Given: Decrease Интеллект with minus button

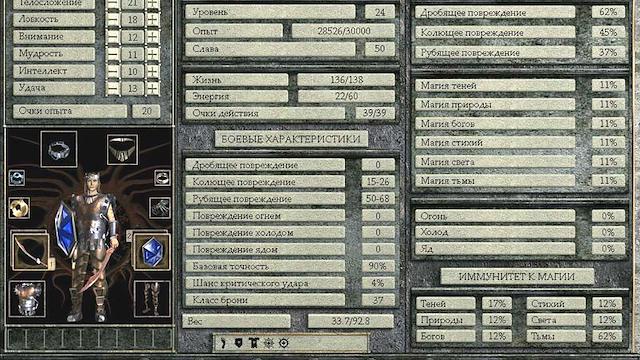Looking at the screenshot, I should pyautogui.click(x=113, y=71).
